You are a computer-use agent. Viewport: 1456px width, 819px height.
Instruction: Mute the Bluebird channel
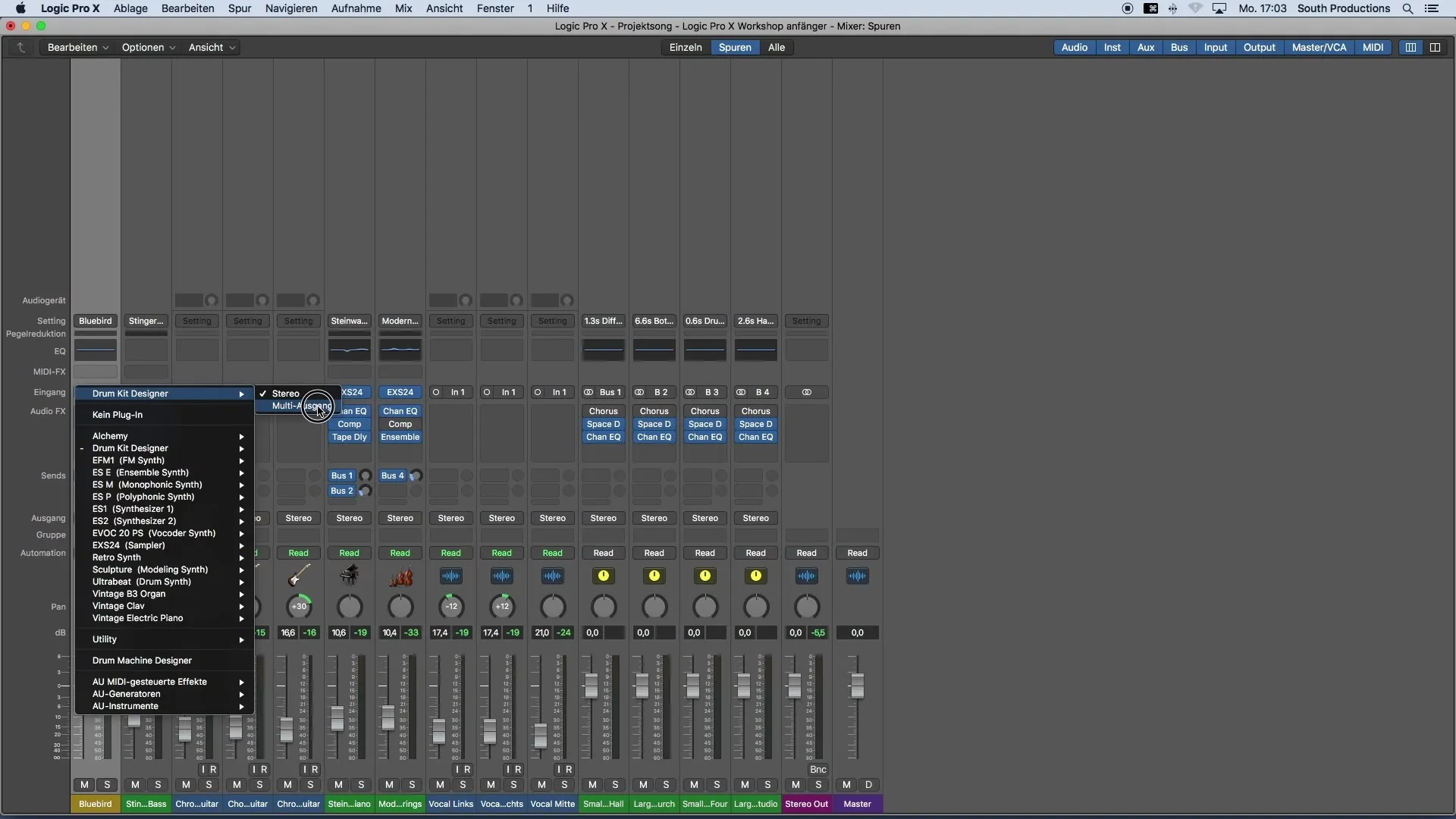tap(84, 786)
